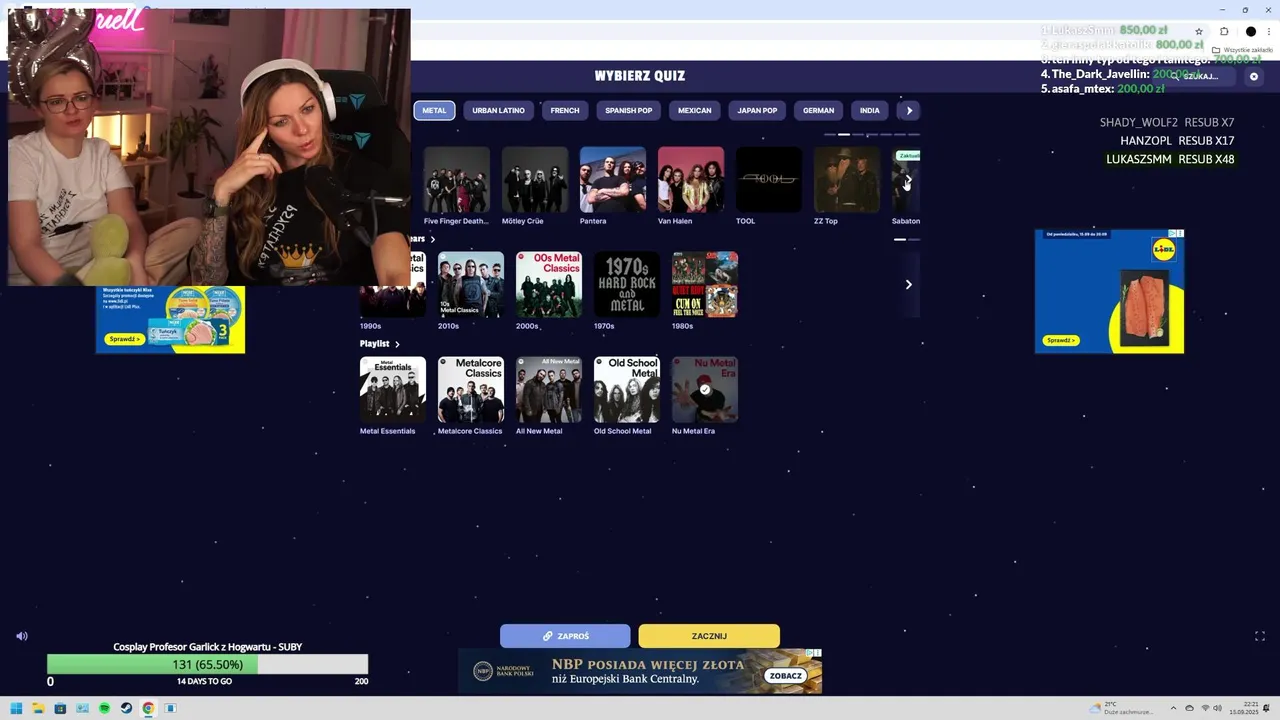Advance the years row with its arrow
Screen dimensions: 1280x720
click(908, 284)
